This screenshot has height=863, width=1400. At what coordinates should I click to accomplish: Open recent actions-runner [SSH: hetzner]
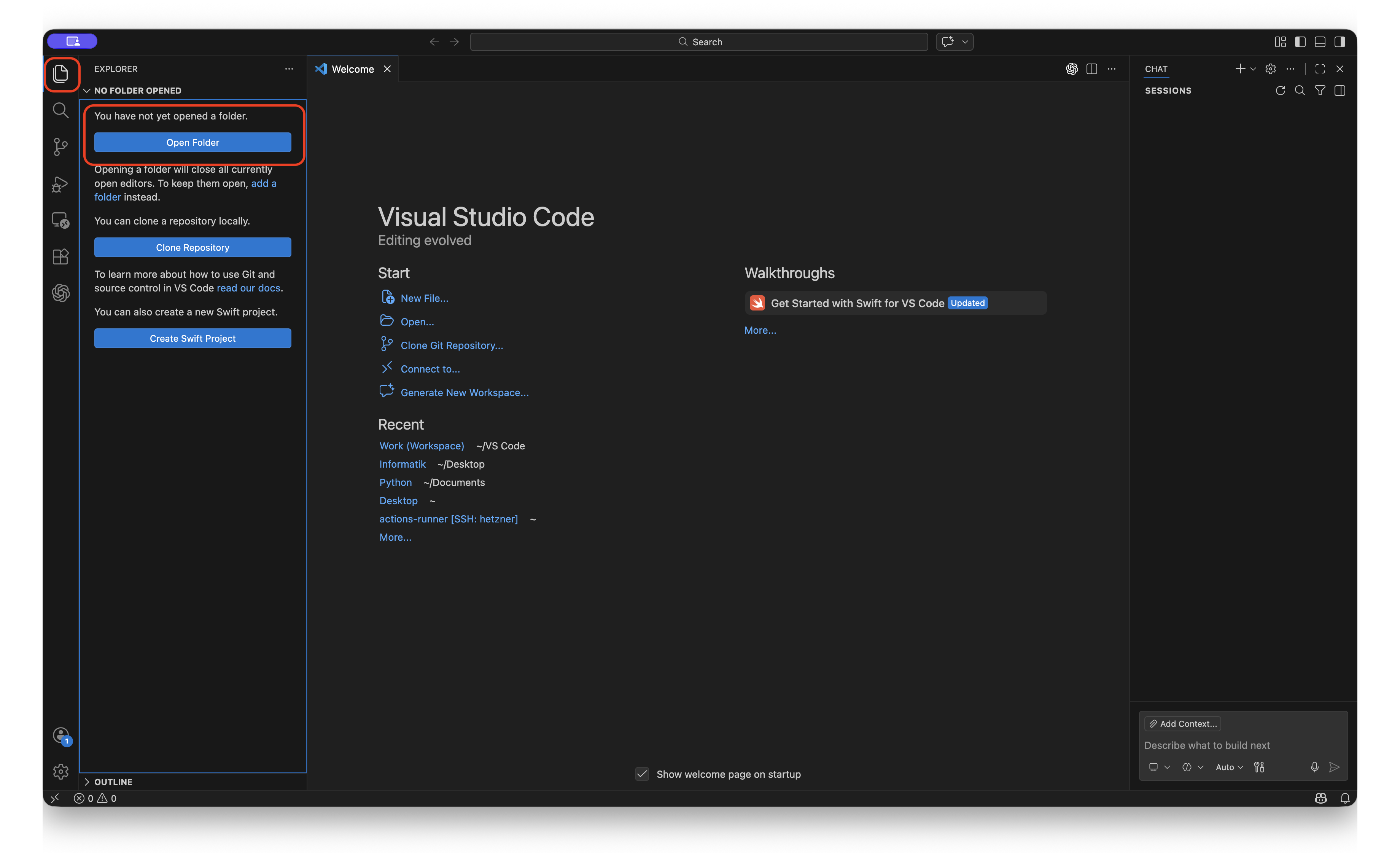coord(449,519)
